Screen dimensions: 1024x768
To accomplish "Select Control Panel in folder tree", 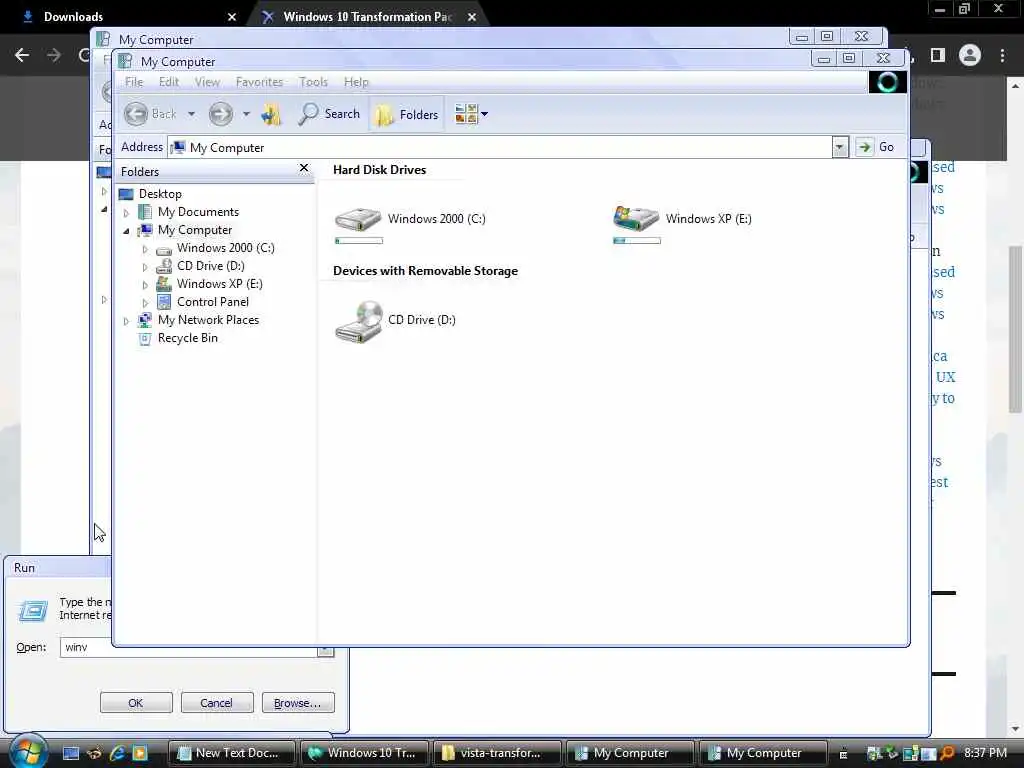I will 212,302.
